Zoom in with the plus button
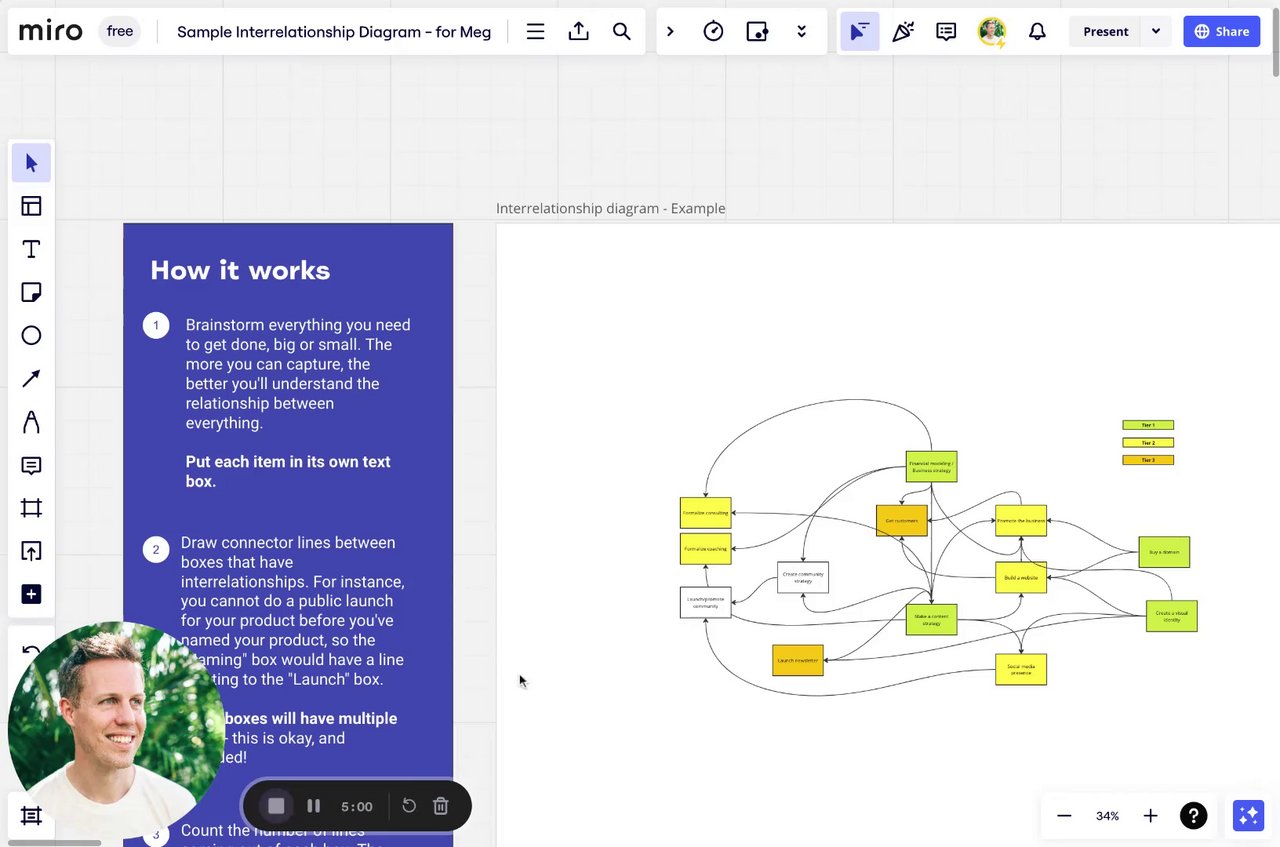This screenshot has width=1280, height=847. [x=1150, y=816]
